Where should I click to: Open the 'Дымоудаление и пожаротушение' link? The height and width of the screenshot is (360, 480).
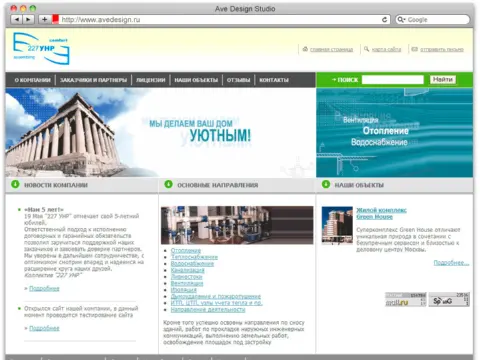click(216, 297)
